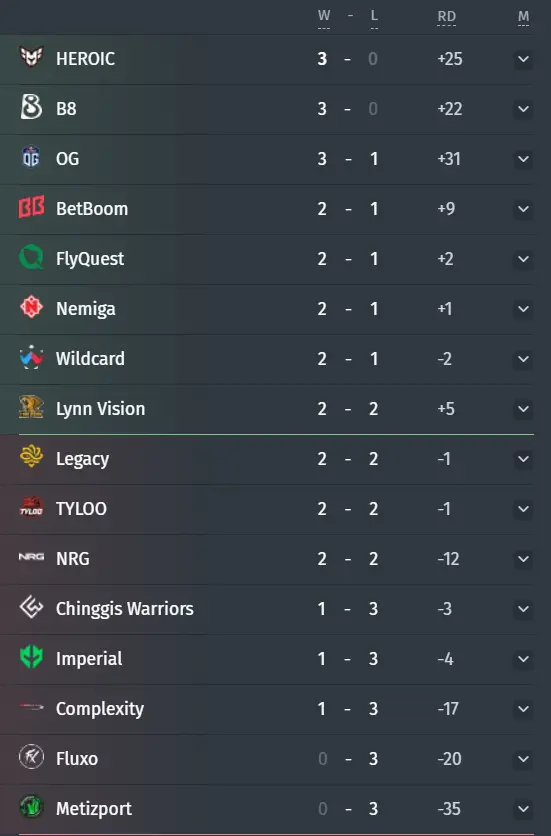Click the Nemiga logo icon
Image resolution: width=551 pixels, height=836 pixels.
[31, 308]
